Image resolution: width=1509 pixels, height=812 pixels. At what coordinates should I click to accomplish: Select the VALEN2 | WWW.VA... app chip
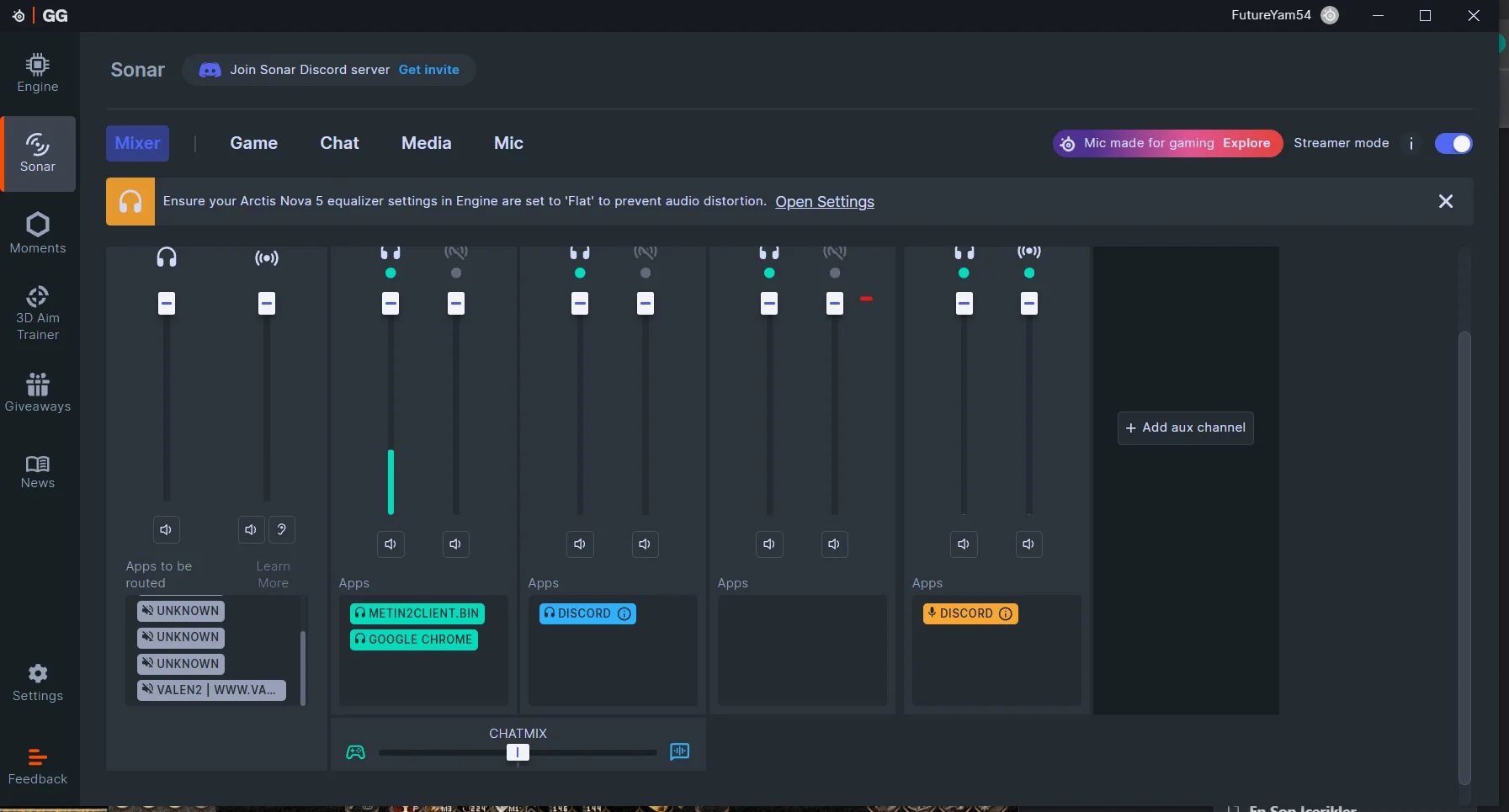[211, 690]
